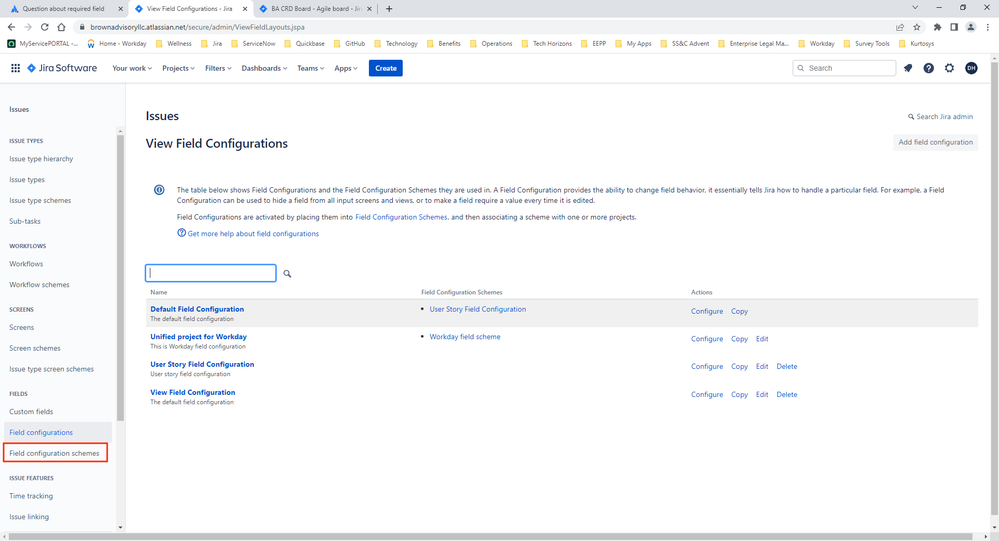Open the Field Configuration Schemes link in description
Image resolution: width=999 pixels, height=541 pixels.
[x=401, y=217]
